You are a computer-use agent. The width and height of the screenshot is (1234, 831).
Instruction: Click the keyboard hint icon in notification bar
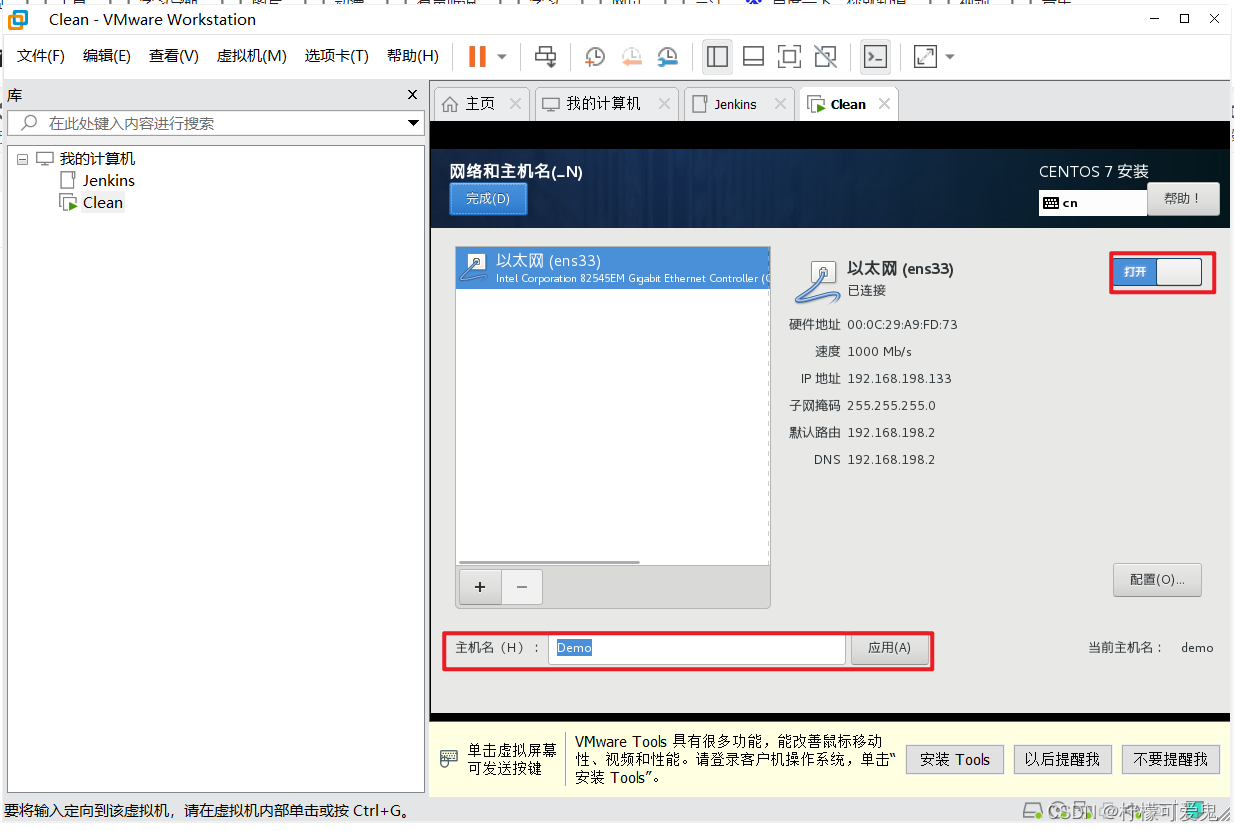coord(449,760)
